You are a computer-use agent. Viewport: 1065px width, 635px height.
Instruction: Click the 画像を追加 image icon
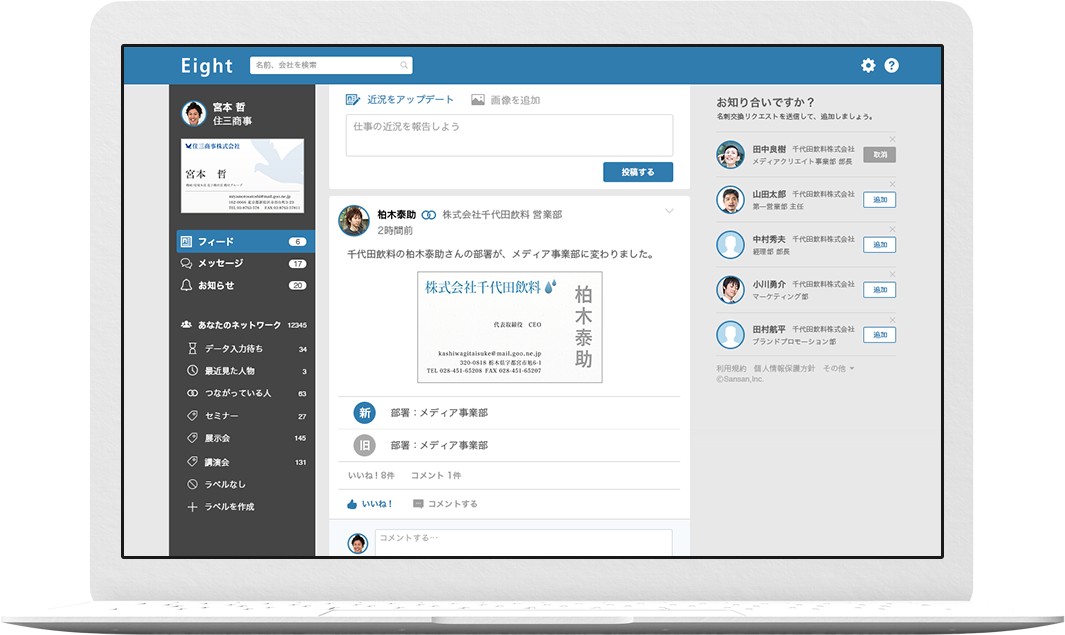pos(478,100)
